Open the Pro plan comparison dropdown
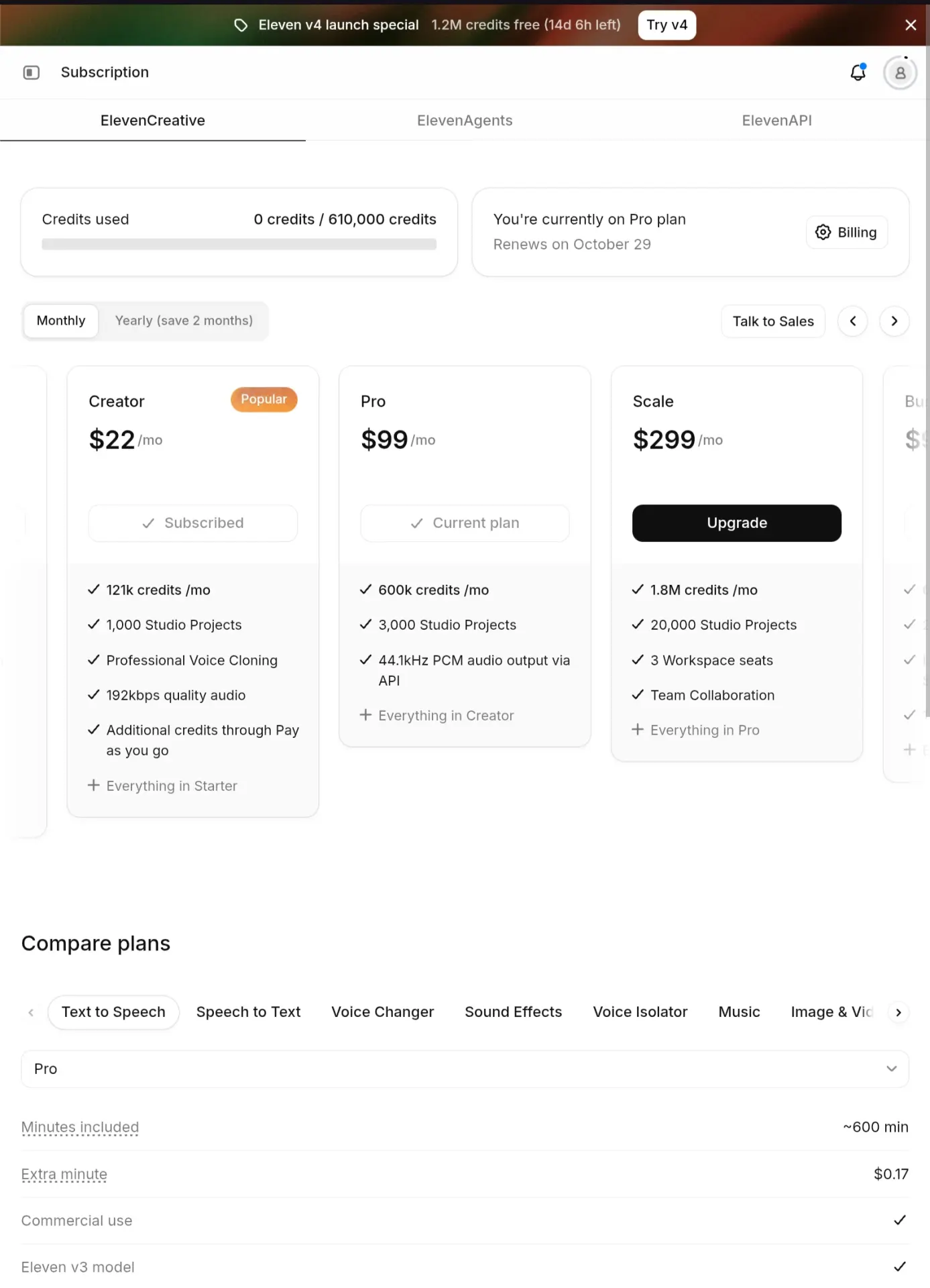 [x=465, y=1069]
